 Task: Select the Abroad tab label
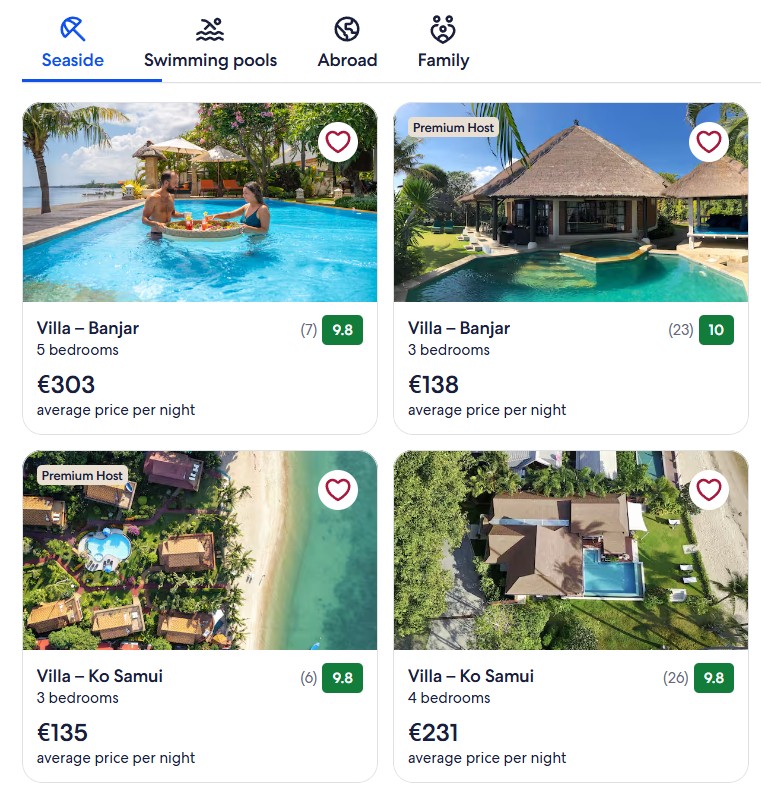click(x=347, y=60)
